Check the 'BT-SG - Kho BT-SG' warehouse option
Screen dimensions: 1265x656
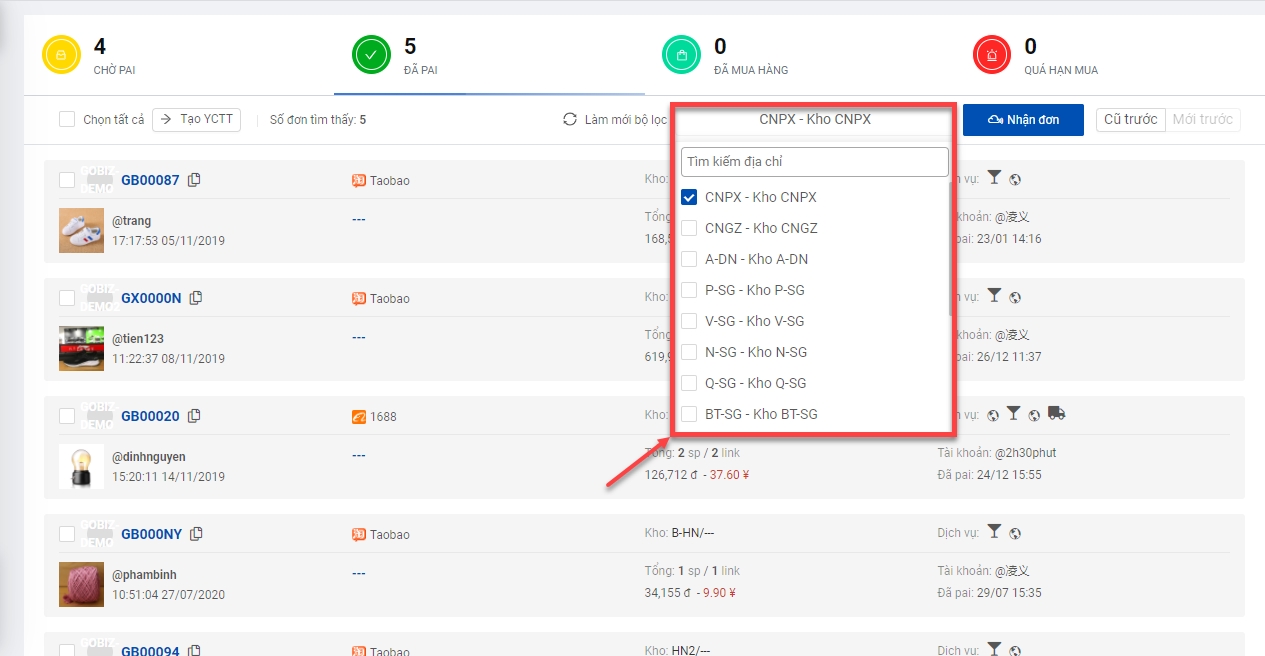point(689,415)
